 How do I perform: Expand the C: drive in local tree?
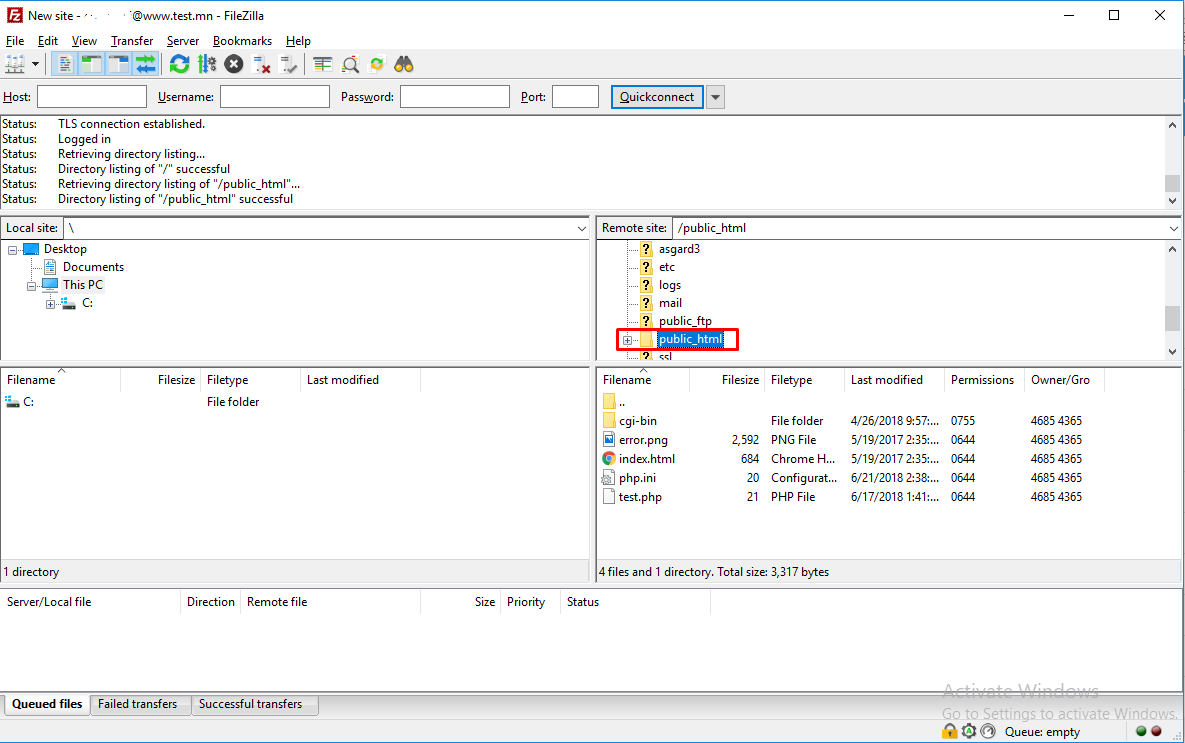(x=51, y=304)
